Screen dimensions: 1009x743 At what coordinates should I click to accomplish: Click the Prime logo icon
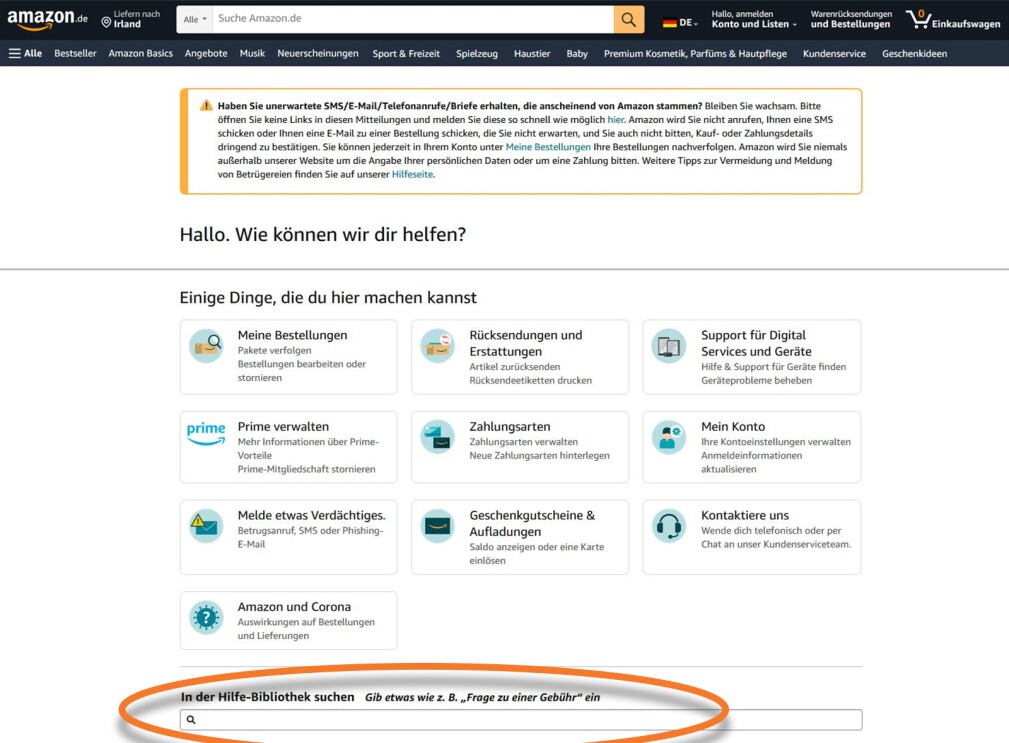206,434
